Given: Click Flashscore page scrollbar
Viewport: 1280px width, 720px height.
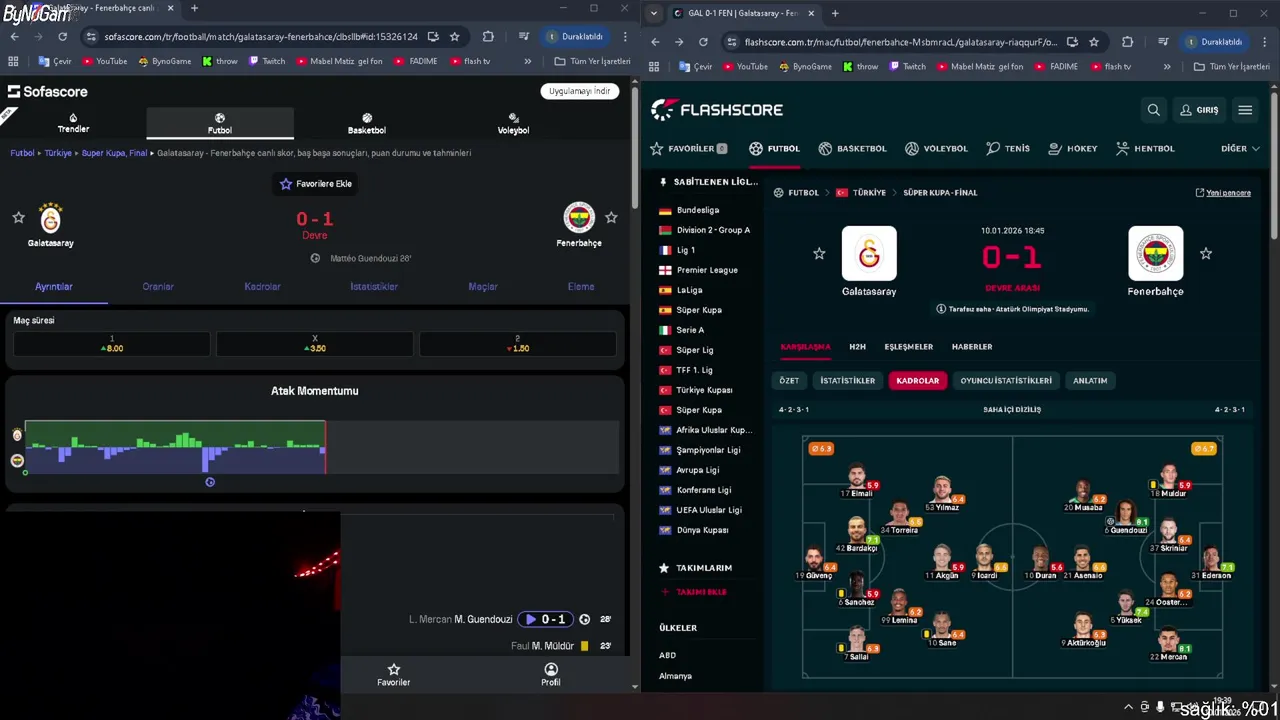Looking at the screenshot, I should 1274,165.
